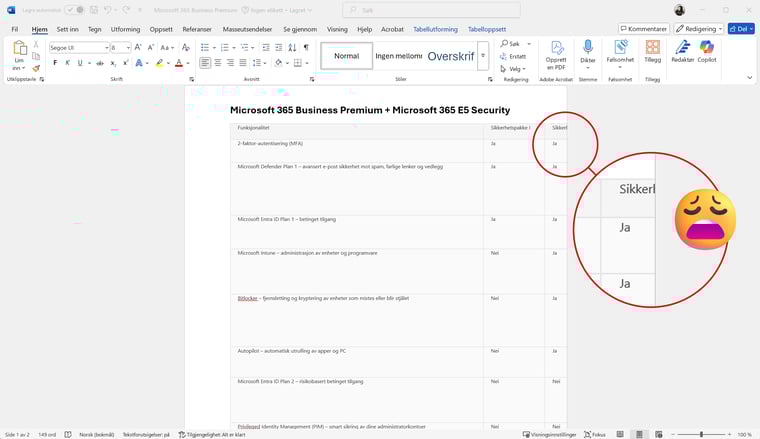
Task: Undo last action in title bar
Action: point(108,10)
